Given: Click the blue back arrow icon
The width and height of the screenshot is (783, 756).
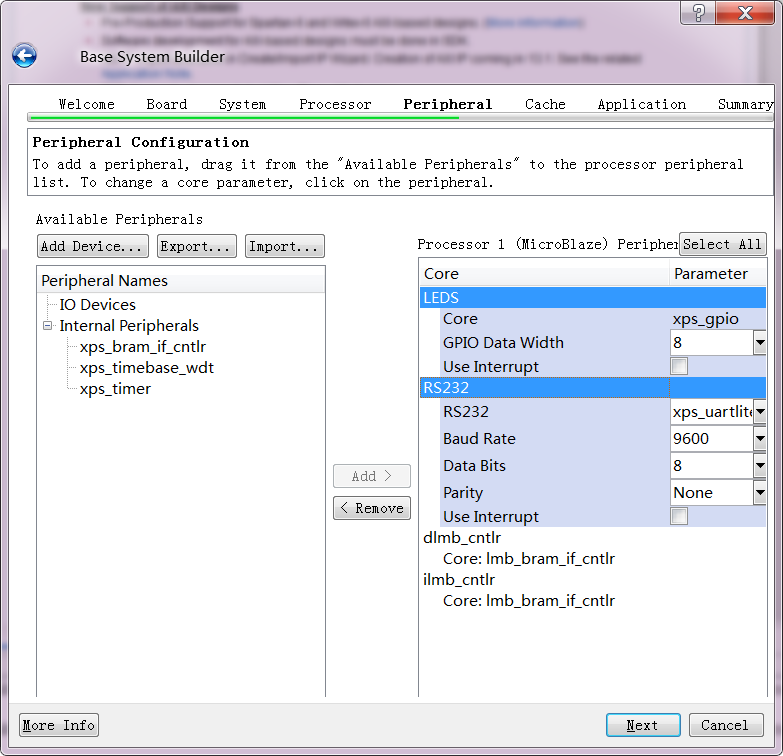Looking at the screenshot, I should pyautogui.click(x=24, y=56).
